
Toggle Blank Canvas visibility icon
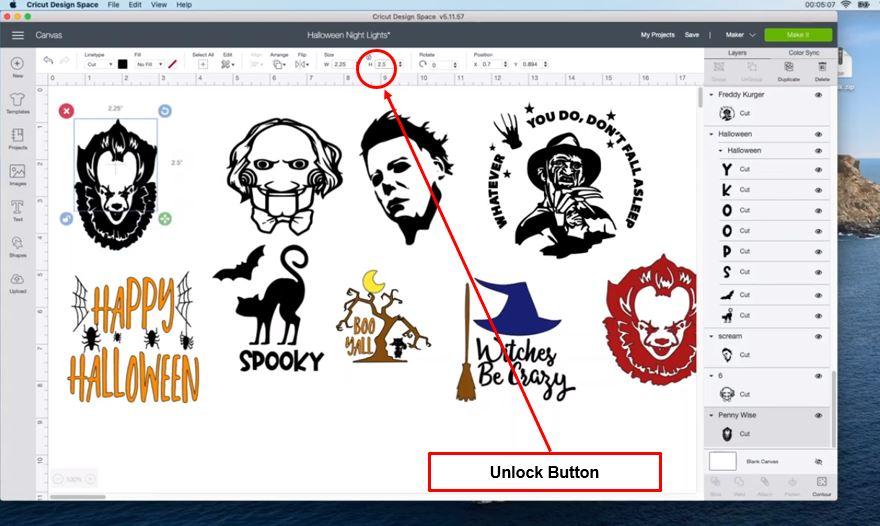click(x=818, y=461)
